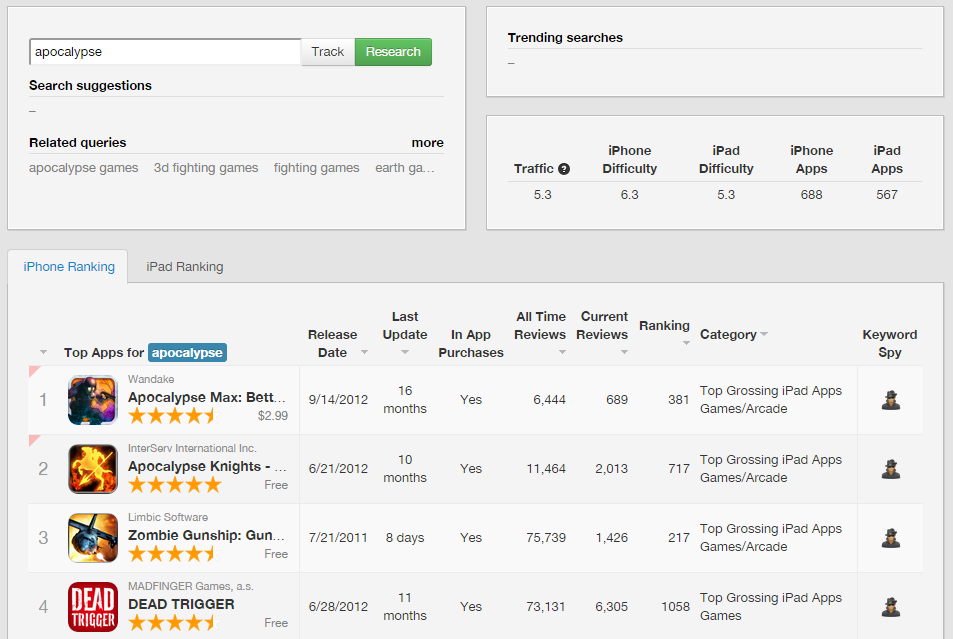The height and width of the screenshot is (639, 953).
Task: Click the iPad Apps value 567
Action: click(x=887, y=195)
